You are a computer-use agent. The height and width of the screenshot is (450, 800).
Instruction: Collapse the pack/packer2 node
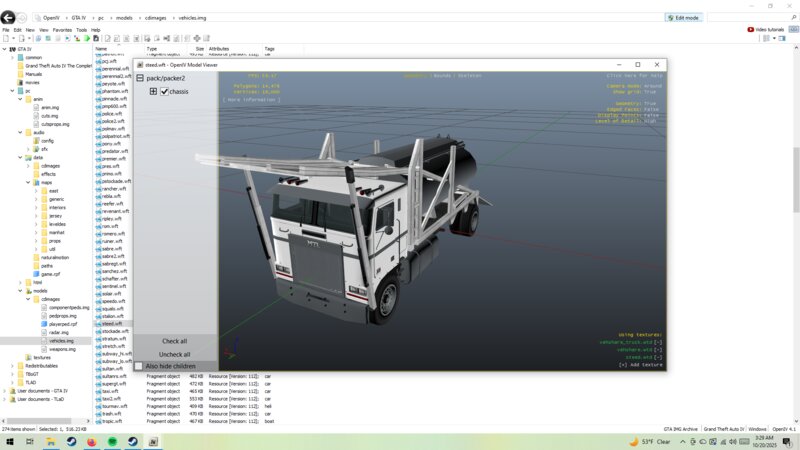click(140, 78)
